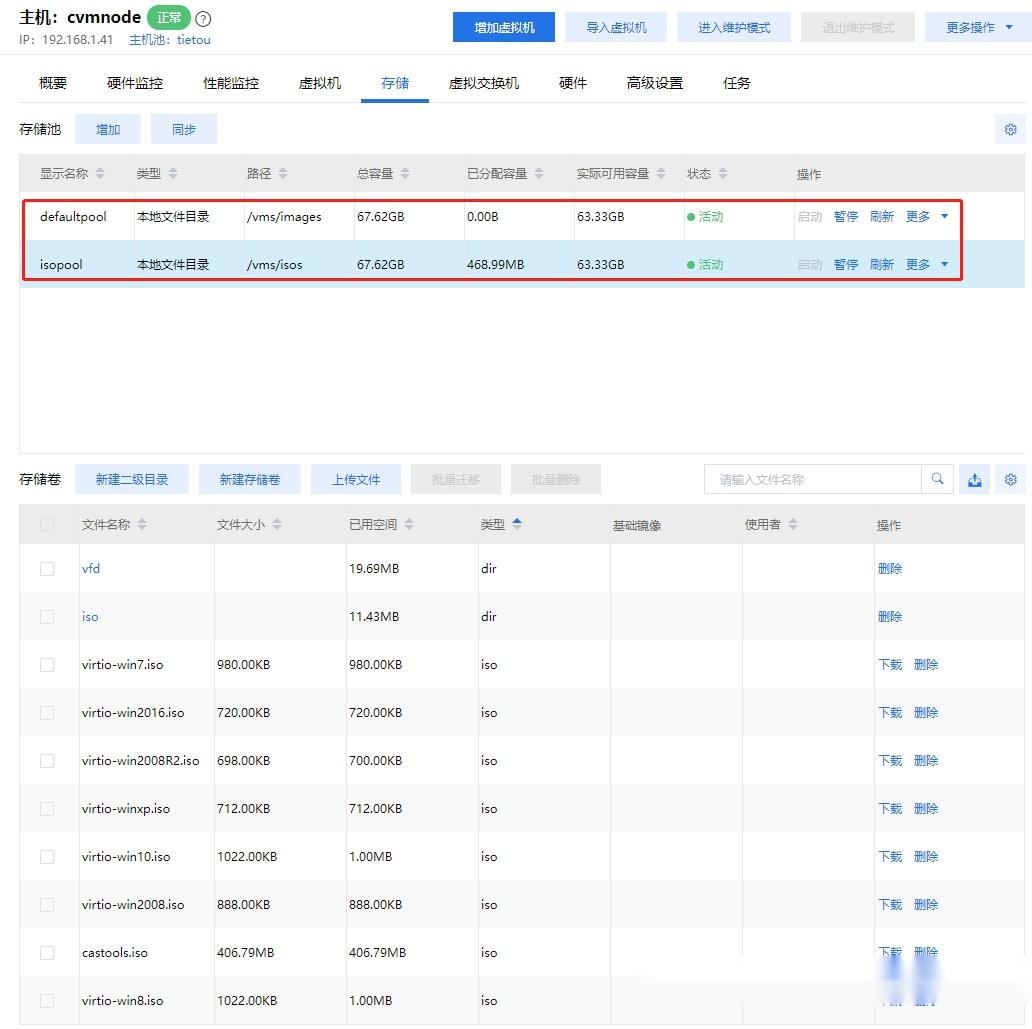The image size is (1032, 1029).
Task: Click the 增加虚拟机 button
Action: (x=503, y=27)
